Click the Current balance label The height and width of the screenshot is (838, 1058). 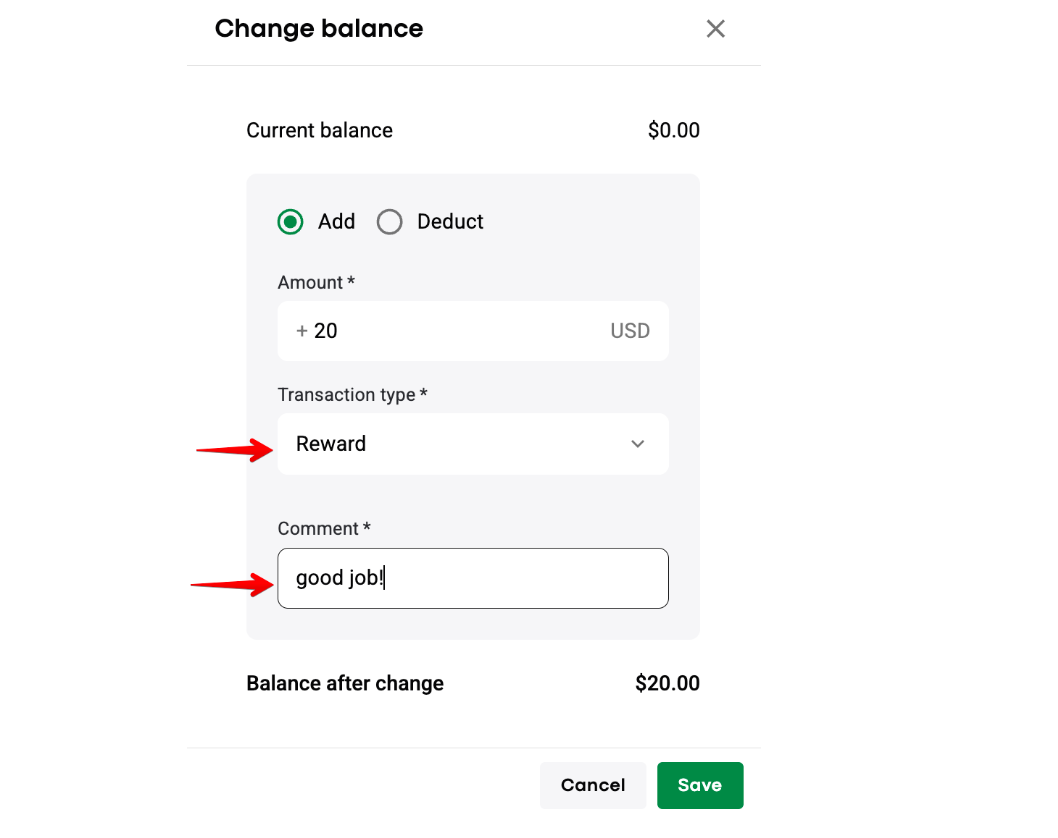pyautogui.click(x=319, y=131)
